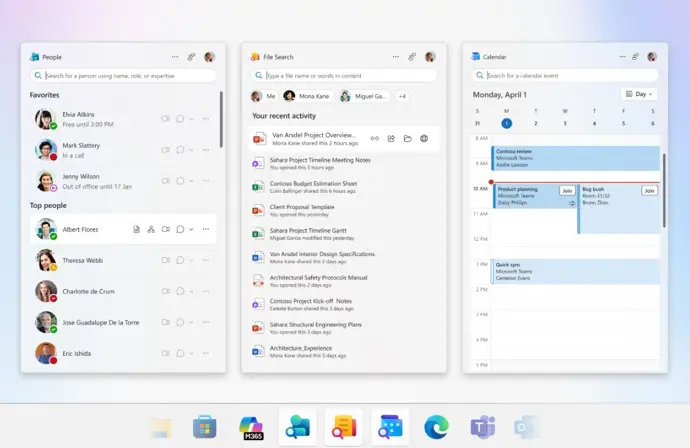690x448 pixels.
Task: Open Calendar search app in taskbar
Action: [x=390, y=427]
